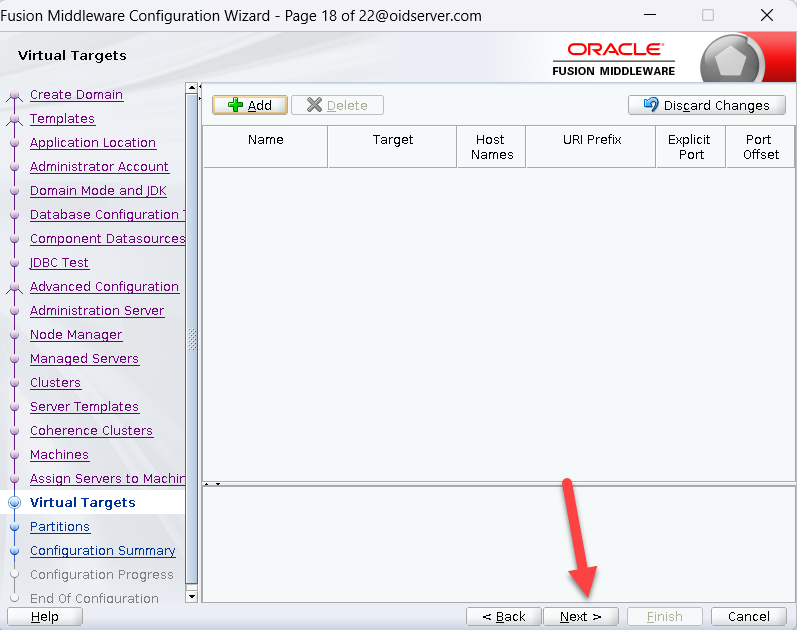797x630 pixels.
Task: Click the Add button with plus icon
Action: [x=249, y=105]
